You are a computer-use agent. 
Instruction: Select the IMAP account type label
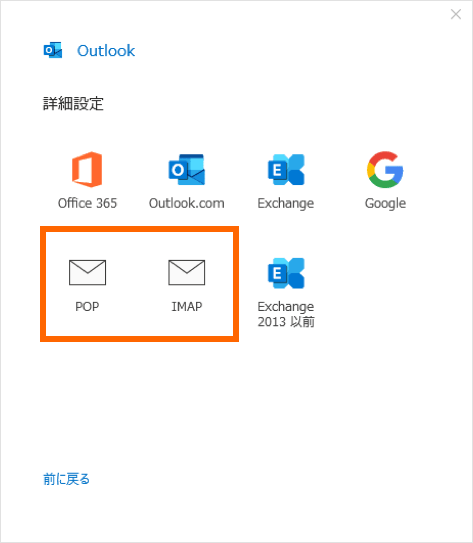(x=187, y=306)
